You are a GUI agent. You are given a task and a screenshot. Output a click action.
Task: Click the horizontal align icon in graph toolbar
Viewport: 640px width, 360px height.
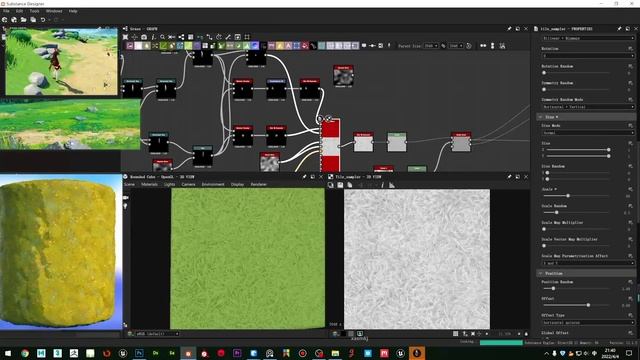coord(483,46)
